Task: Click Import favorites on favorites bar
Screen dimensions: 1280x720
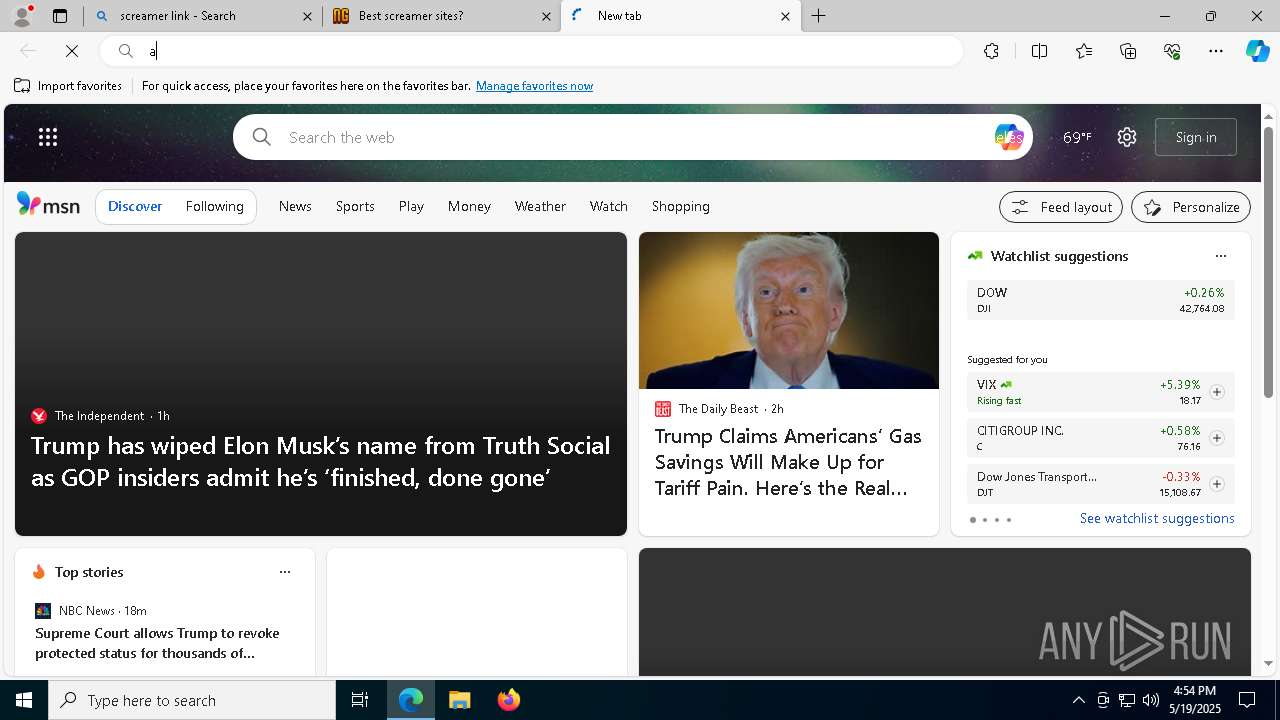Action: [x=68, y=86]
